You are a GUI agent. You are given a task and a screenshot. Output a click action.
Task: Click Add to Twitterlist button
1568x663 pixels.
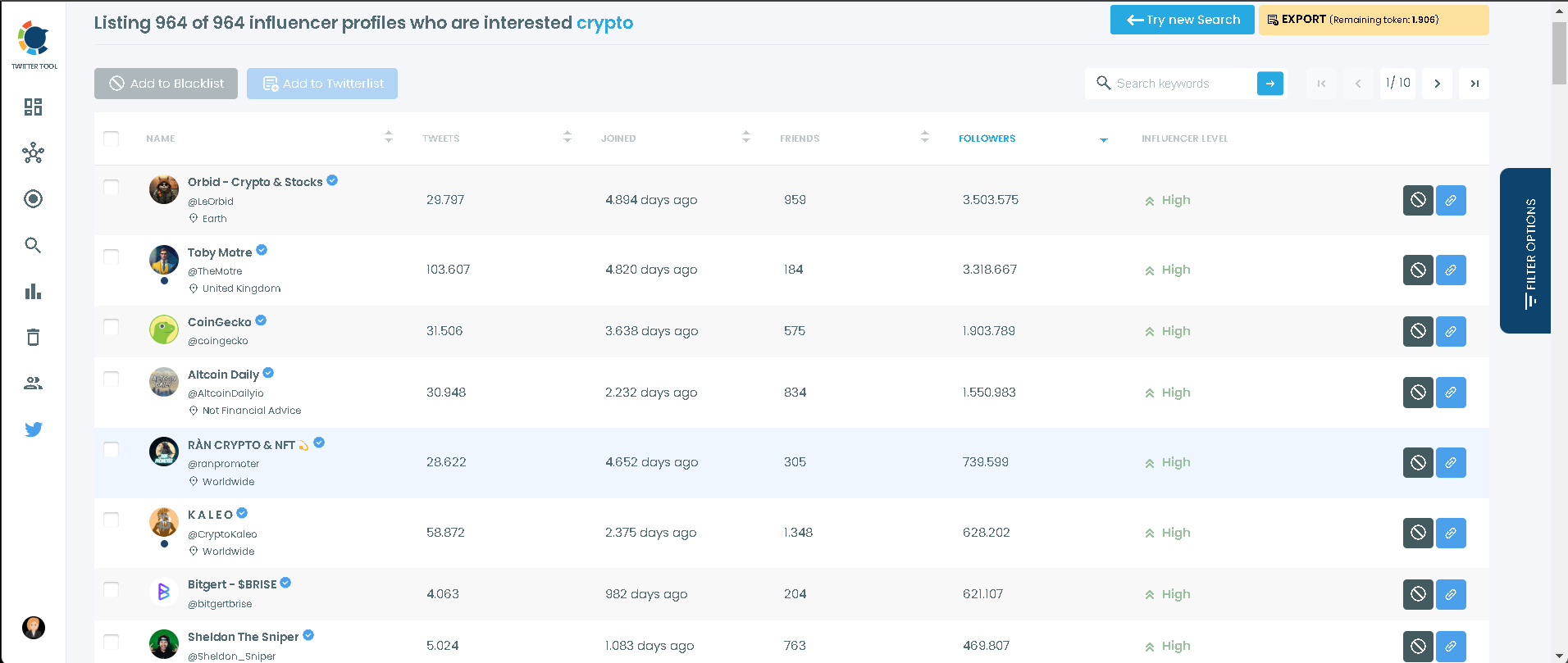(322, 84)
